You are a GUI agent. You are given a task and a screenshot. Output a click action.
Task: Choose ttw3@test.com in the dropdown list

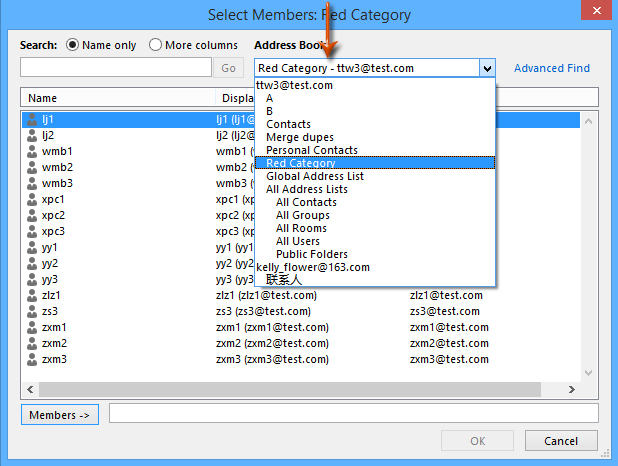294,85
